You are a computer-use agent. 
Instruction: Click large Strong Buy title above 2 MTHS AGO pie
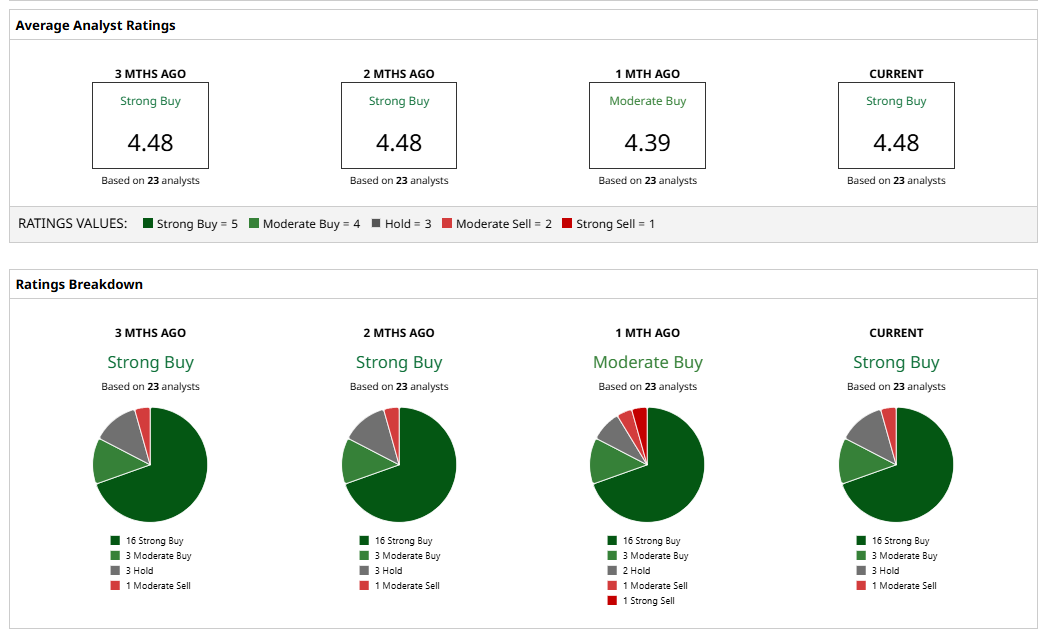399,363
